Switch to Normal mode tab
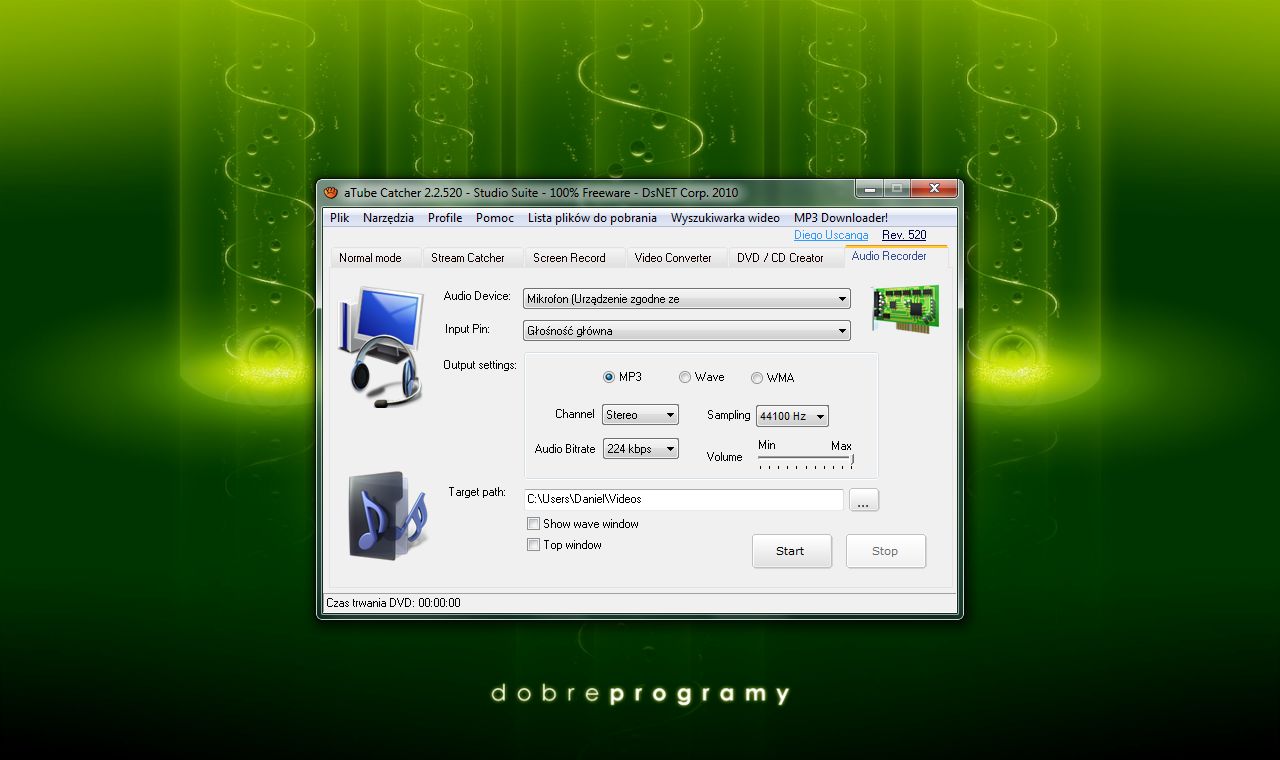1280x760 pixels. [x=375, y=258]
